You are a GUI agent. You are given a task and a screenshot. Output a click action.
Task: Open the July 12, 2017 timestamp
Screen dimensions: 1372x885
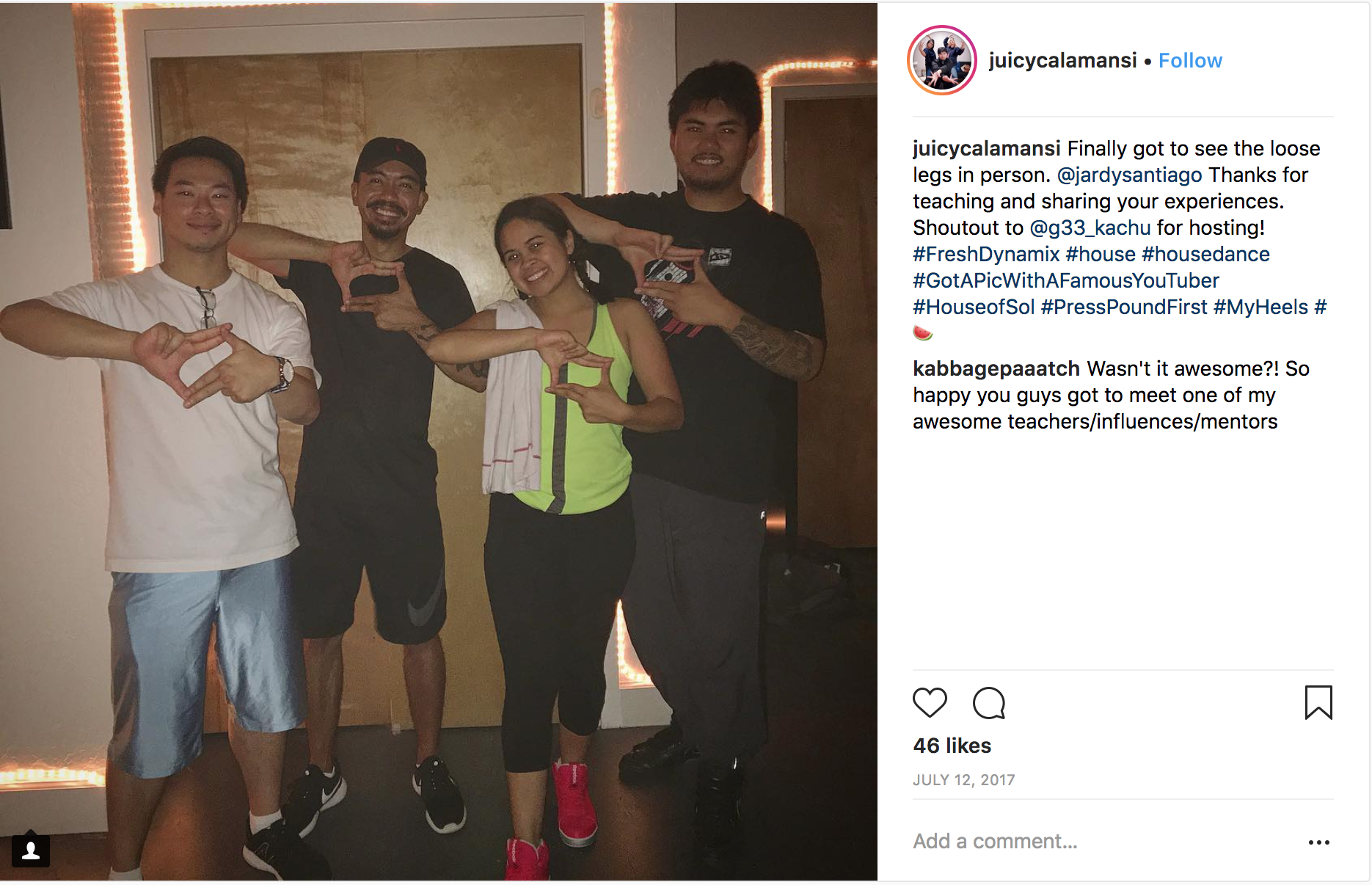click(x=963, y=780)
